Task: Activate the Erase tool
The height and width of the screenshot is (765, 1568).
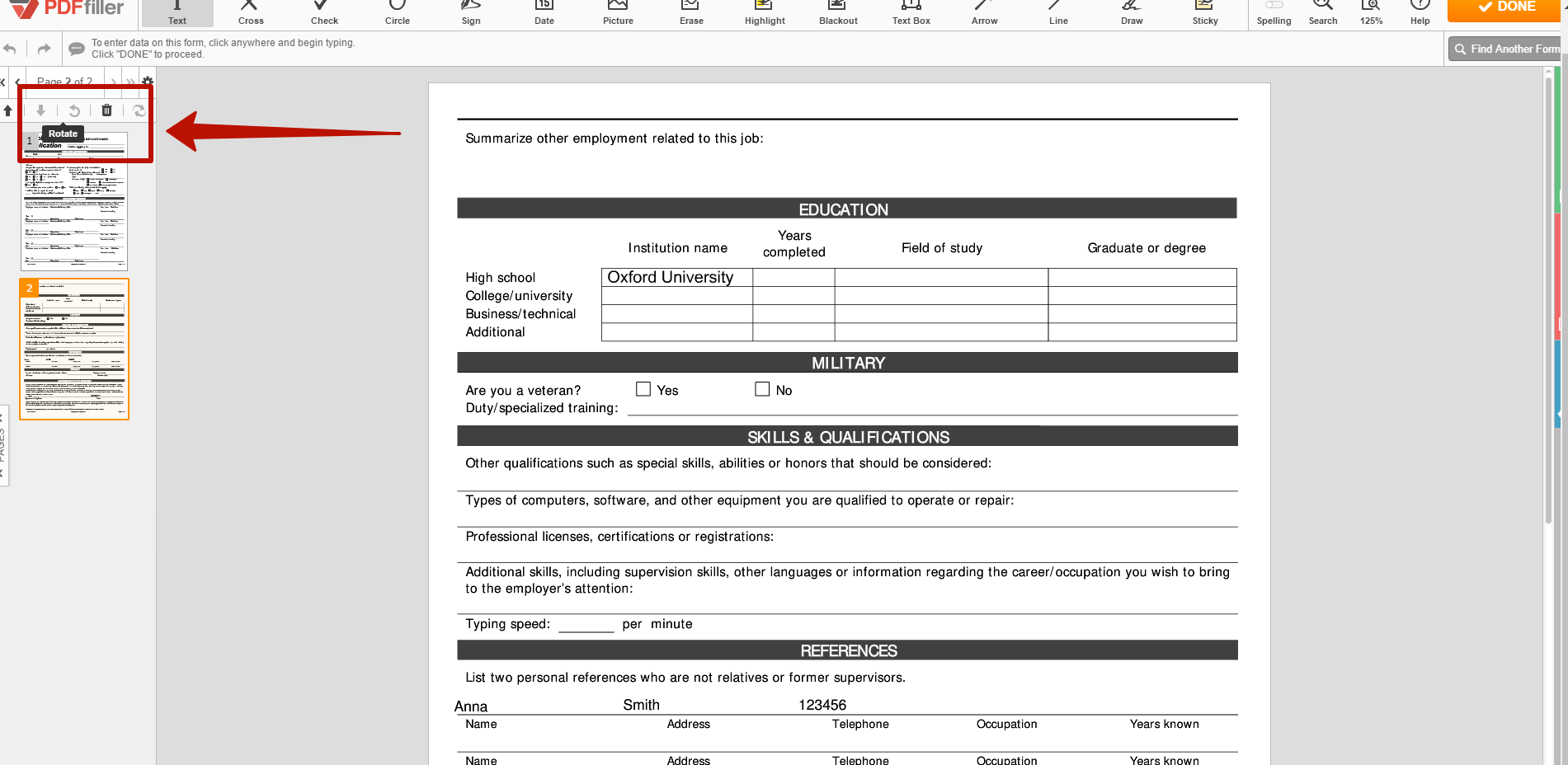Action: tap(691, 13)
